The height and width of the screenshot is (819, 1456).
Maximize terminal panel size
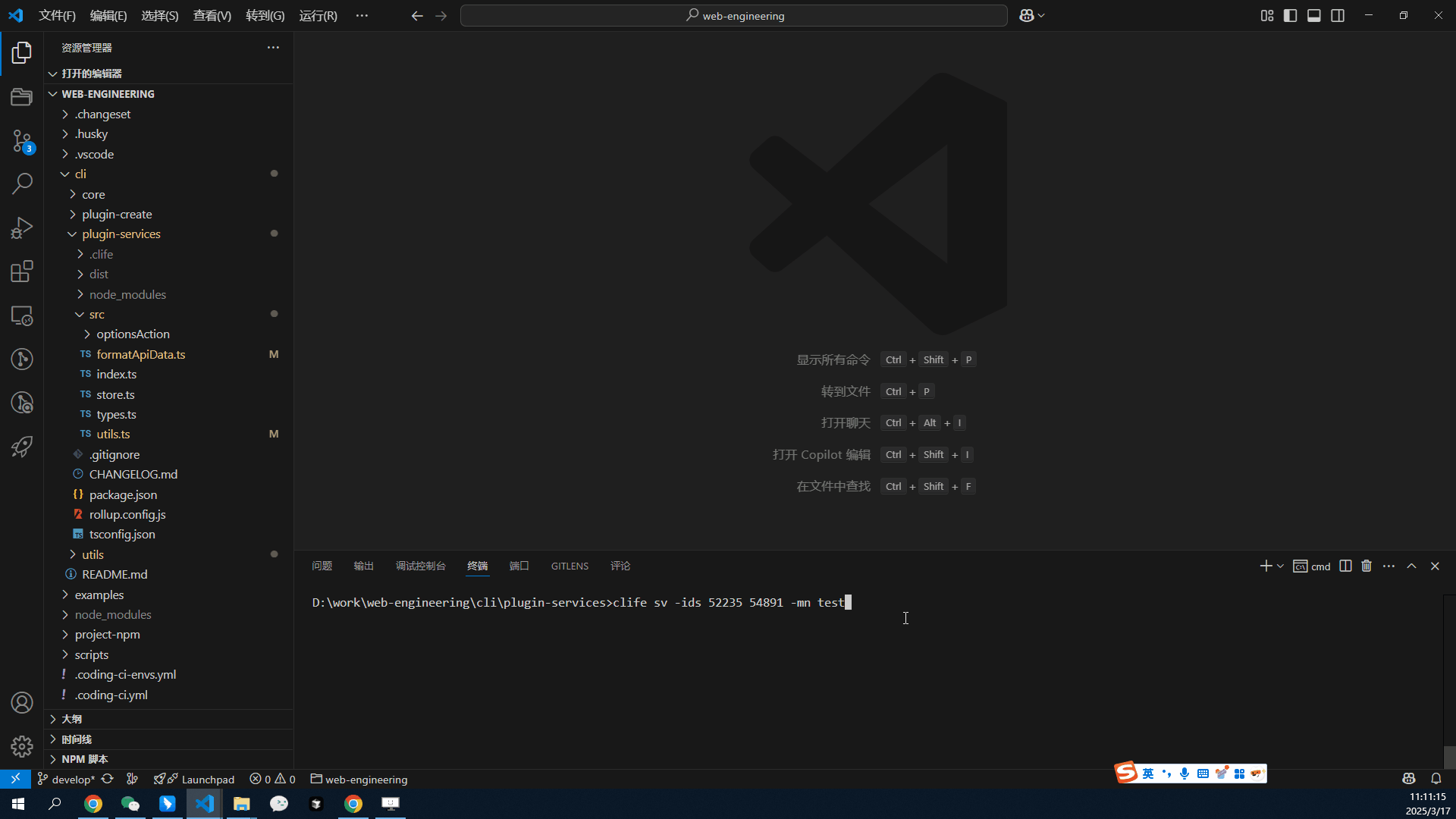pyautogui.click(x=1411, y=566)
